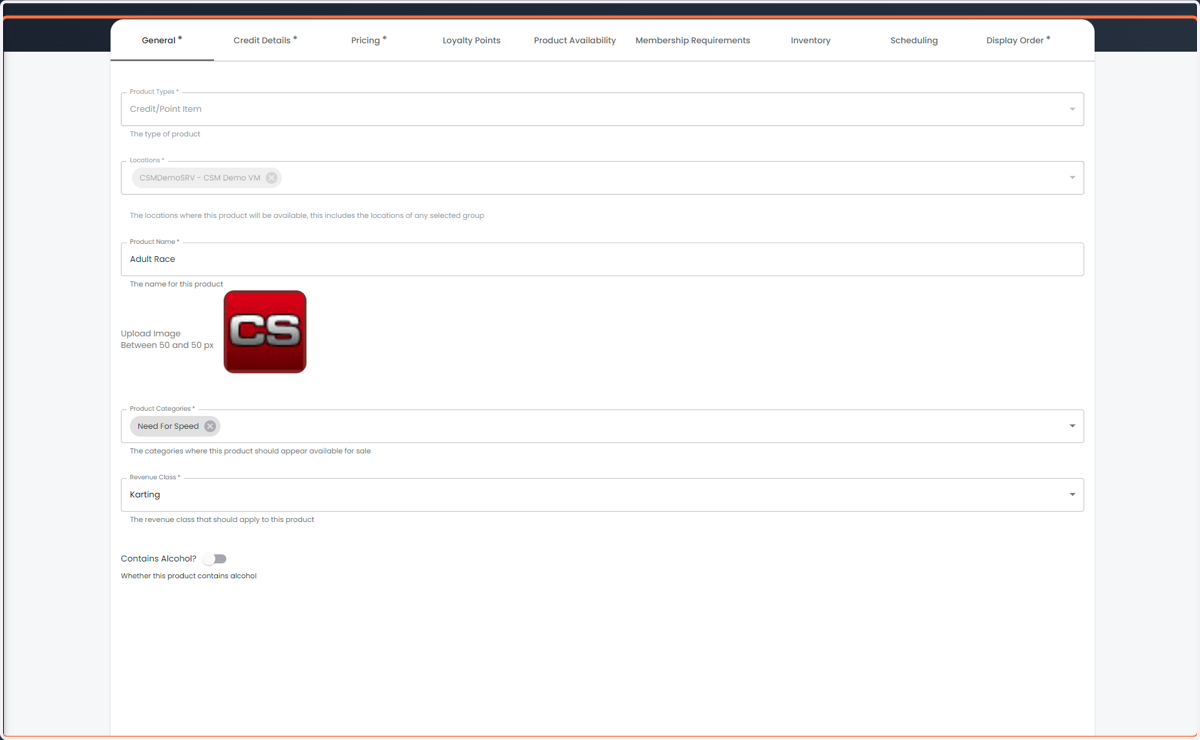Click the CS product image thumbnail
Viewport: 1200px width, 740px height.
pyautogui.click(x=265, y=332)
